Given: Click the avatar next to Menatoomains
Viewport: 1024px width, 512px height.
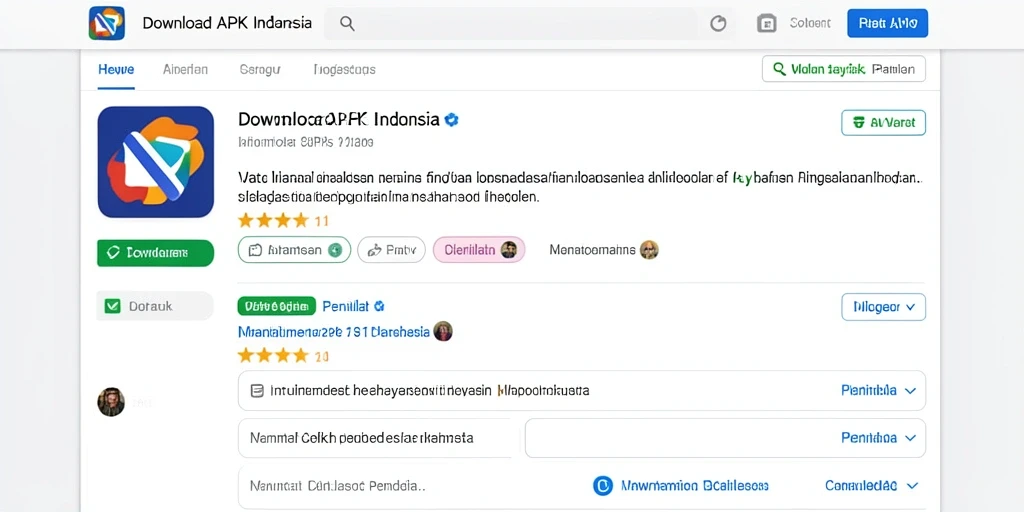Looking at the screenshot, I should (x=649, y=249).
